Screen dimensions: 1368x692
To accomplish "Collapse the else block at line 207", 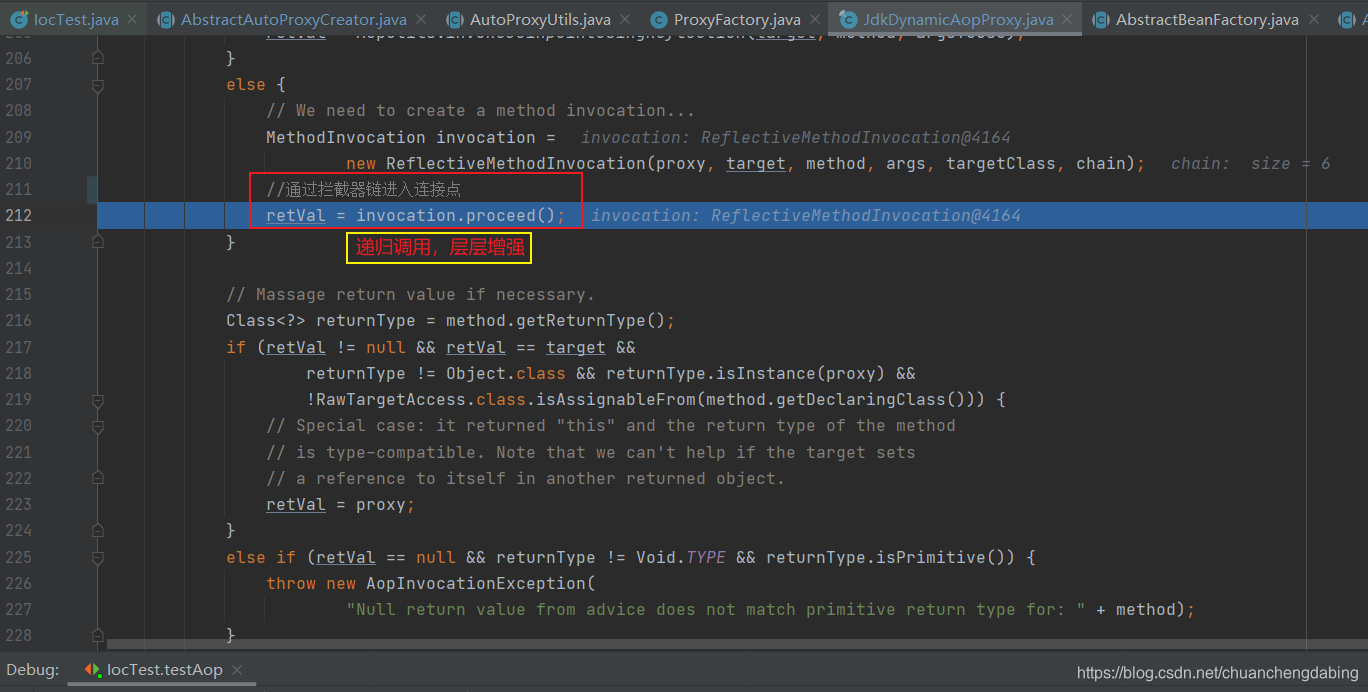I will pos(97,85).
